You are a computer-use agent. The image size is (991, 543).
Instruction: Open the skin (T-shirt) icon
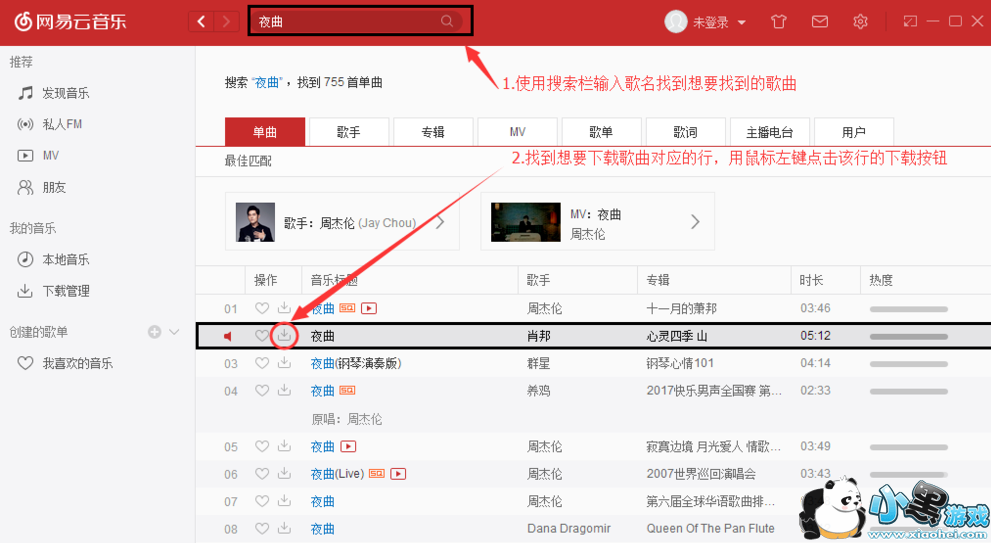(779, 21)
